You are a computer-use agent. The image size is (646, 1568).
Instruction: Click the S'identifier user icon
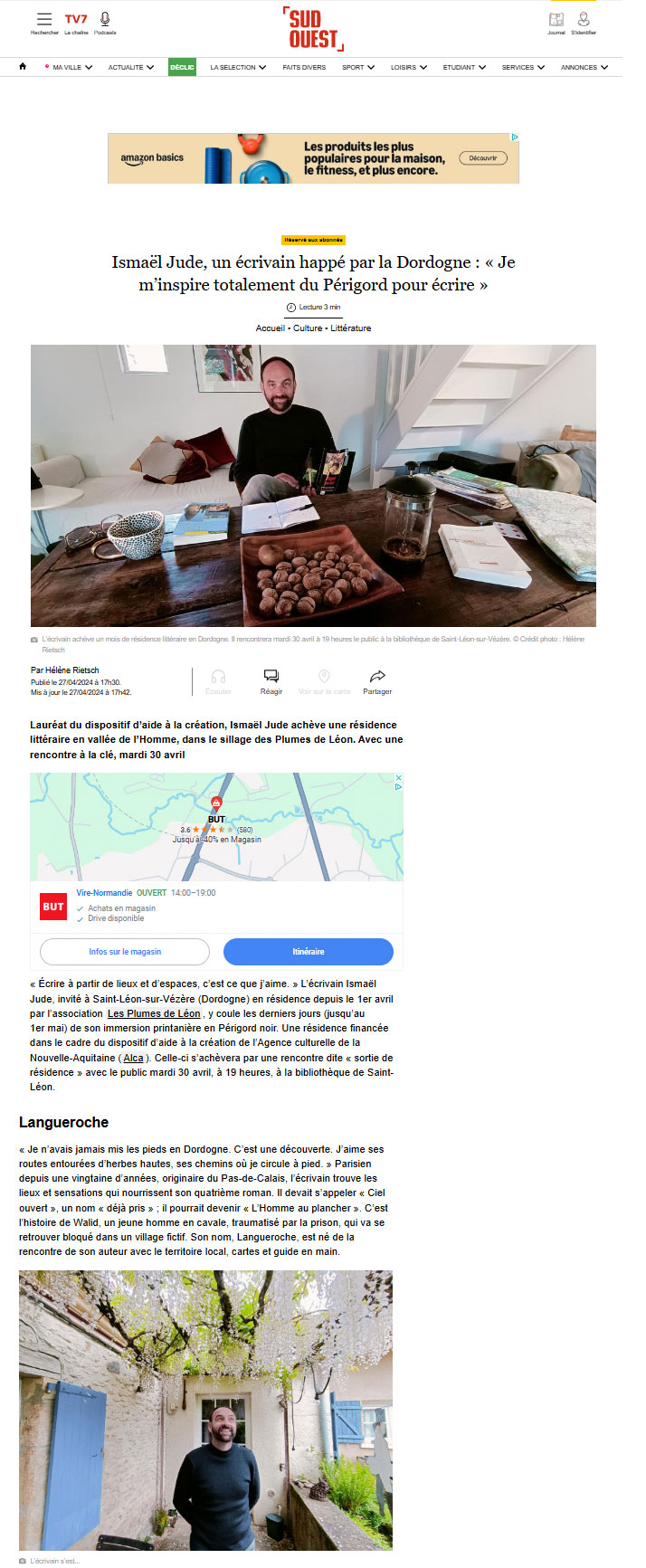coord(584,19)
